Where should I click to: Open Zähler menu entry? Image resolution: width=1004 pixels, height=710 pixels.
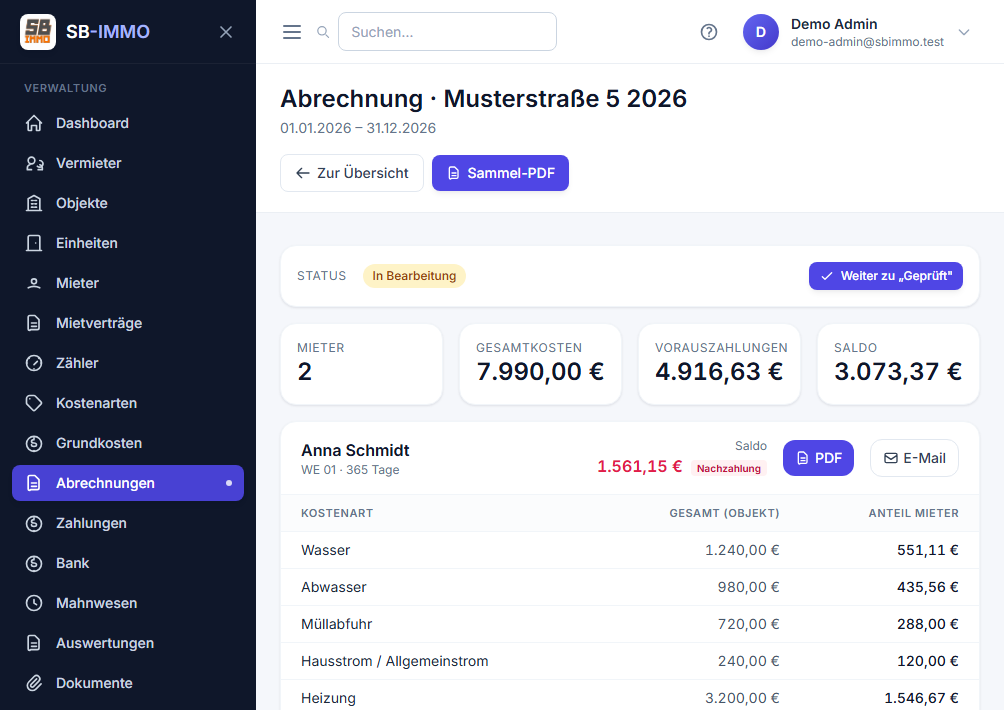pos(128,363)
